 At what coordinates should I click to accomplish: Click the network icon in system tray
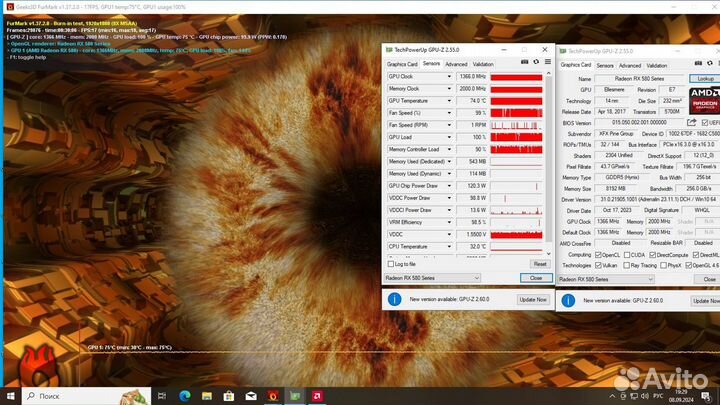[x=634, y=396]
